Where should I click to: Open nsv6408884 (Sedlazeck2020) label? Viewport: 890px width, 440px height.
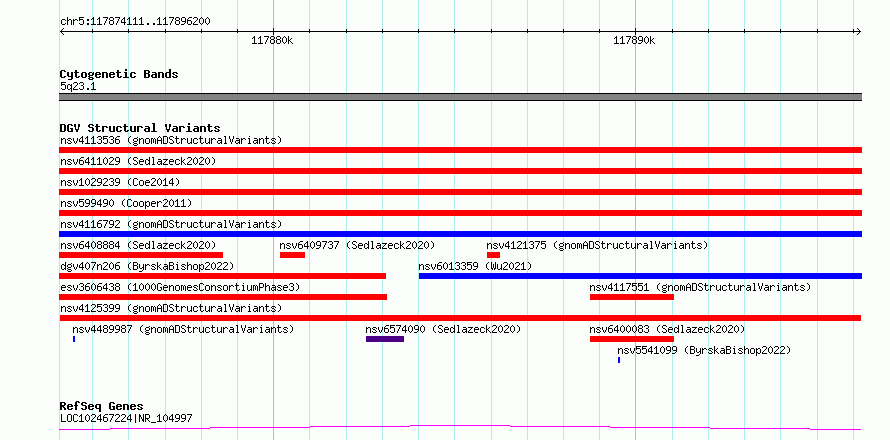138,245
